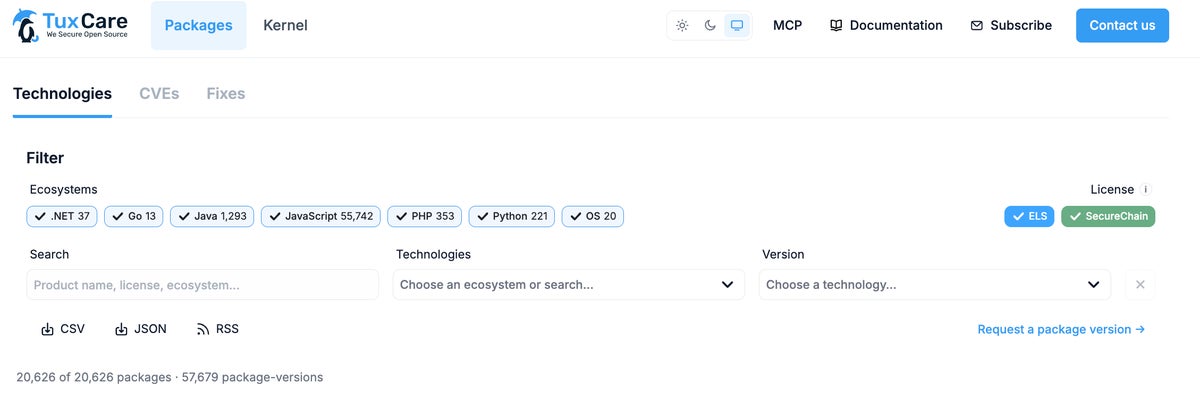Toggle the .NET 37 ecosystem filter
Screen dimensions: 1200x400
pyautogui.click(x=62, y=216)
